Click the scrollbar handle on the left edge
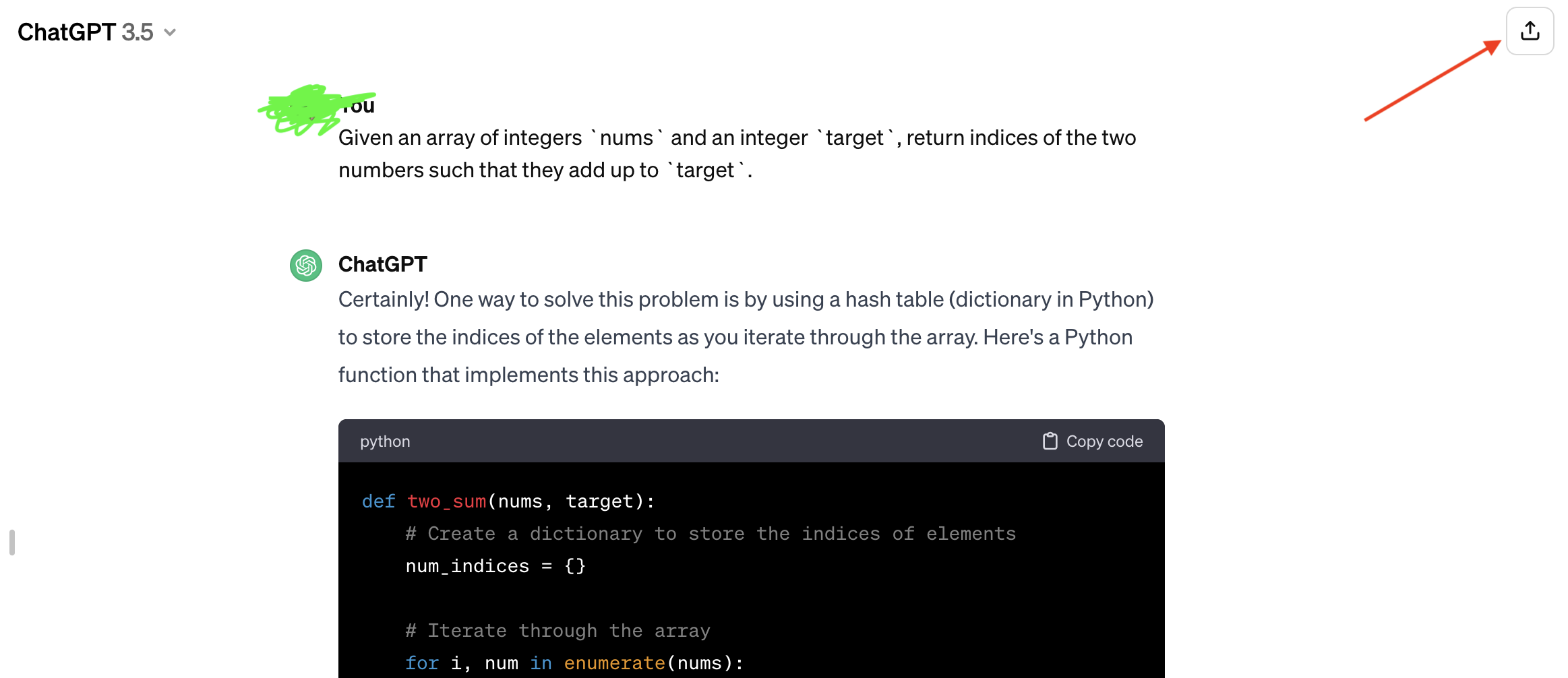 click(11, 543)
